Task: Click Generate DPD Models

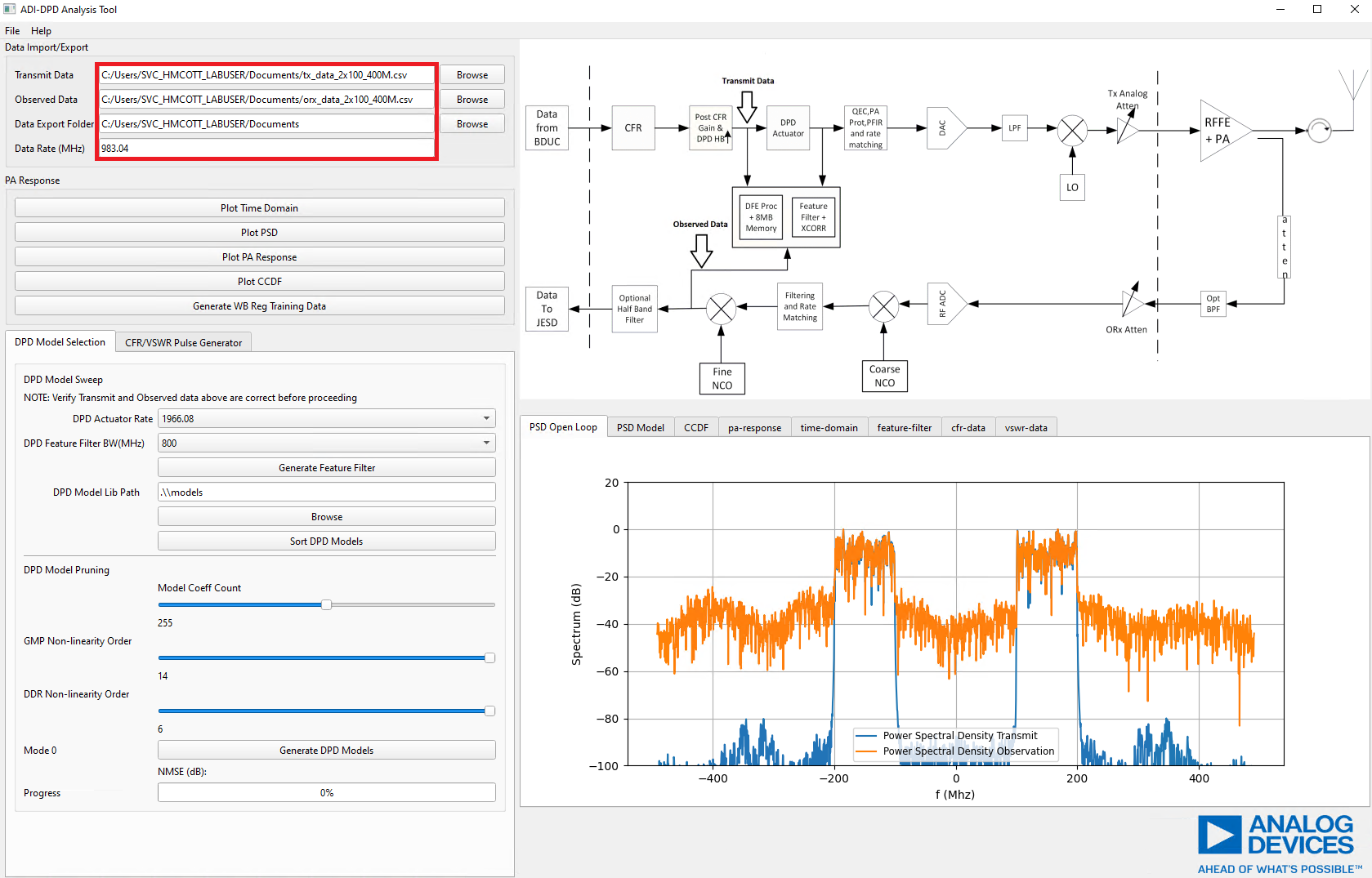Action: tap(326, 750)
